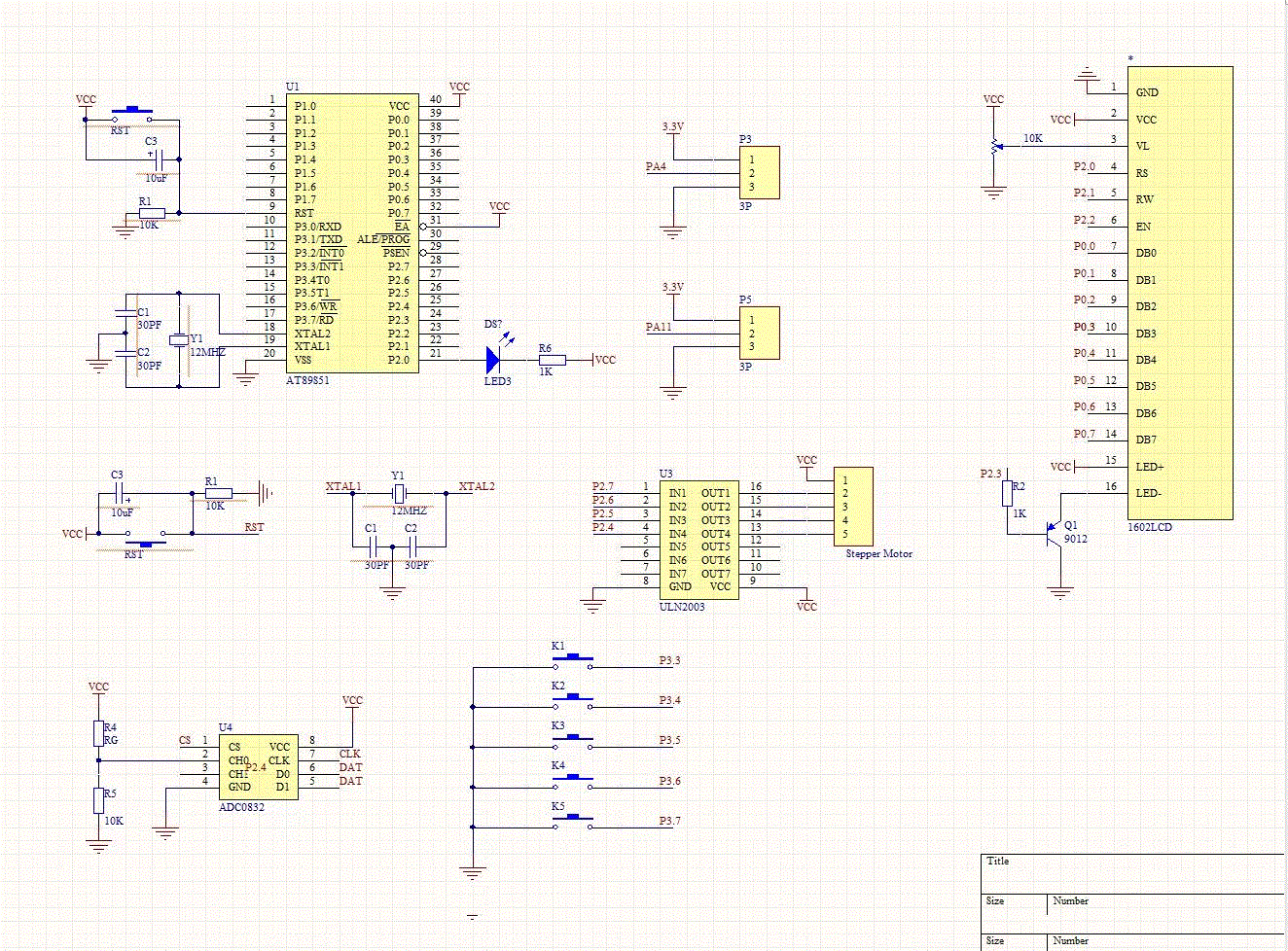
Task: Select crystal Y1 between XTAL1 and XTAL2 labels
Action: pos(399,494)
